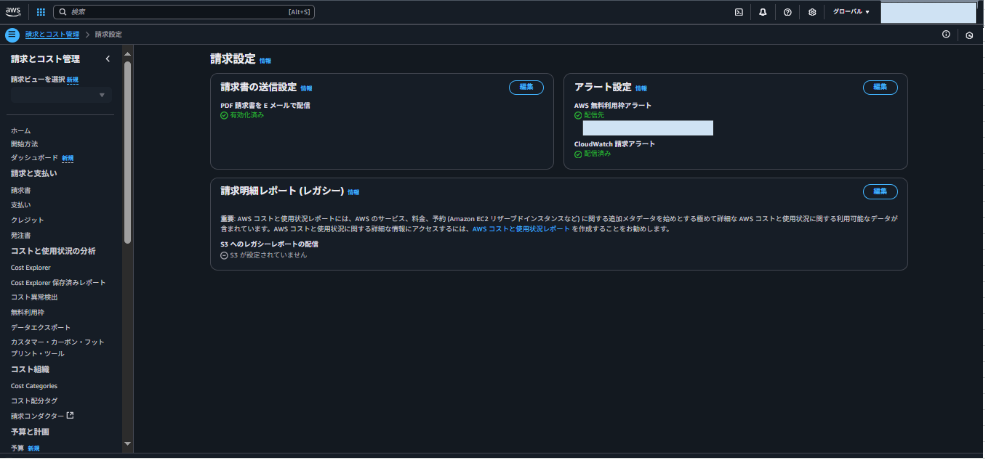The width and height of the screenshot is (985, 459).
Task: Click 編集 button in 請求明細レポート card
Action: click(x=880, y=192)
